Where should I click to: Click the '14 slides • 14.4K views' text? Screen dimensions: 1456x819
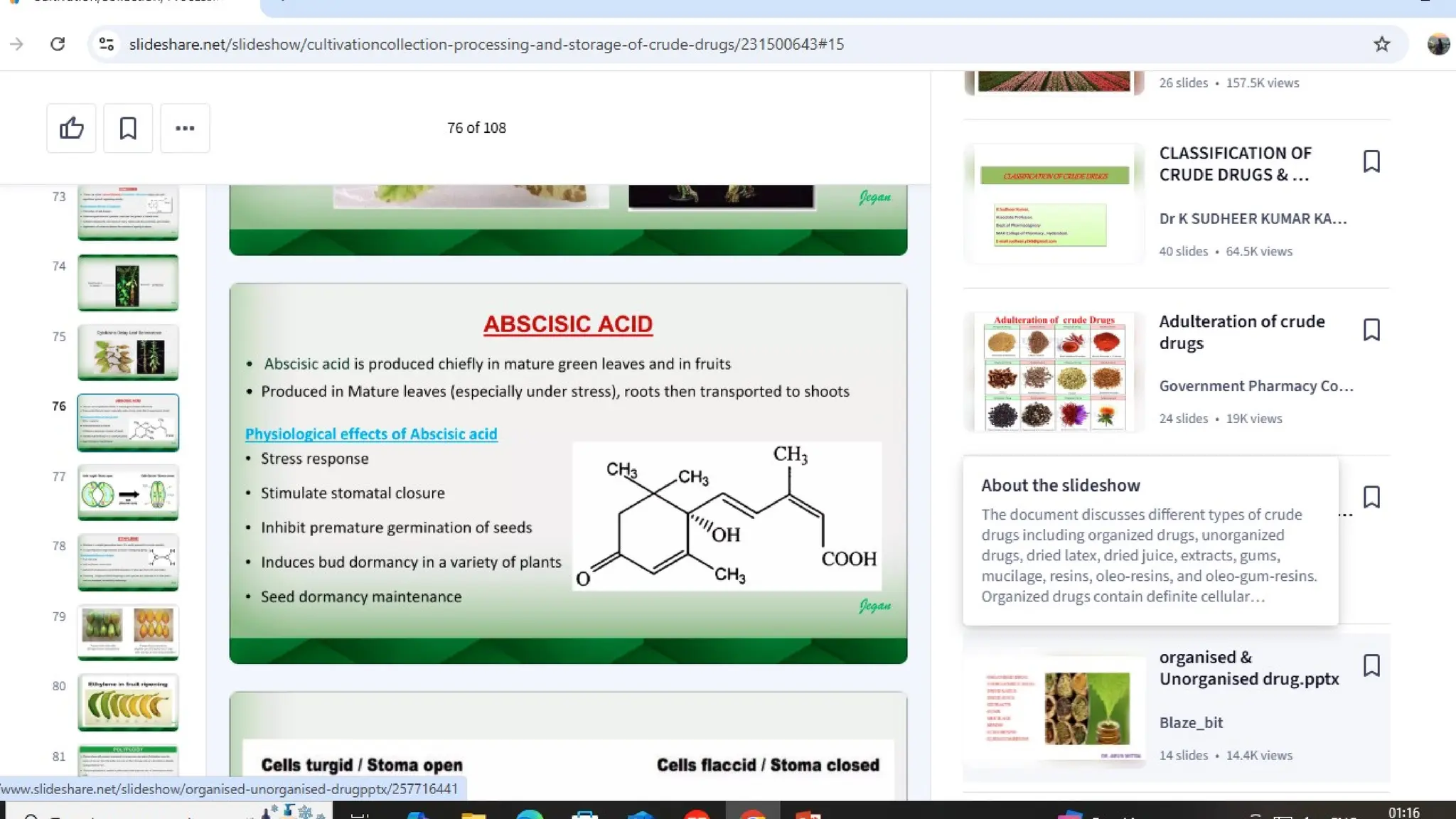[1226, 755]
